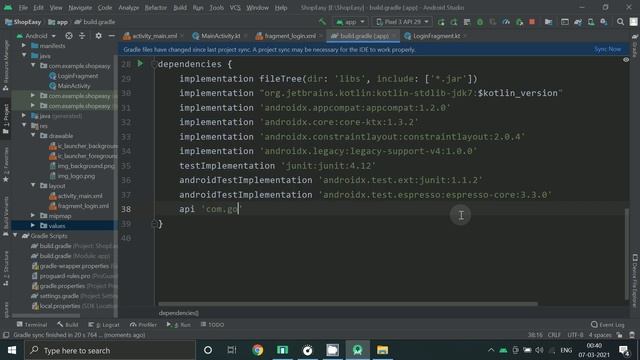
Task: Collapse the drawable folder
Action: [x=33, y=136]
